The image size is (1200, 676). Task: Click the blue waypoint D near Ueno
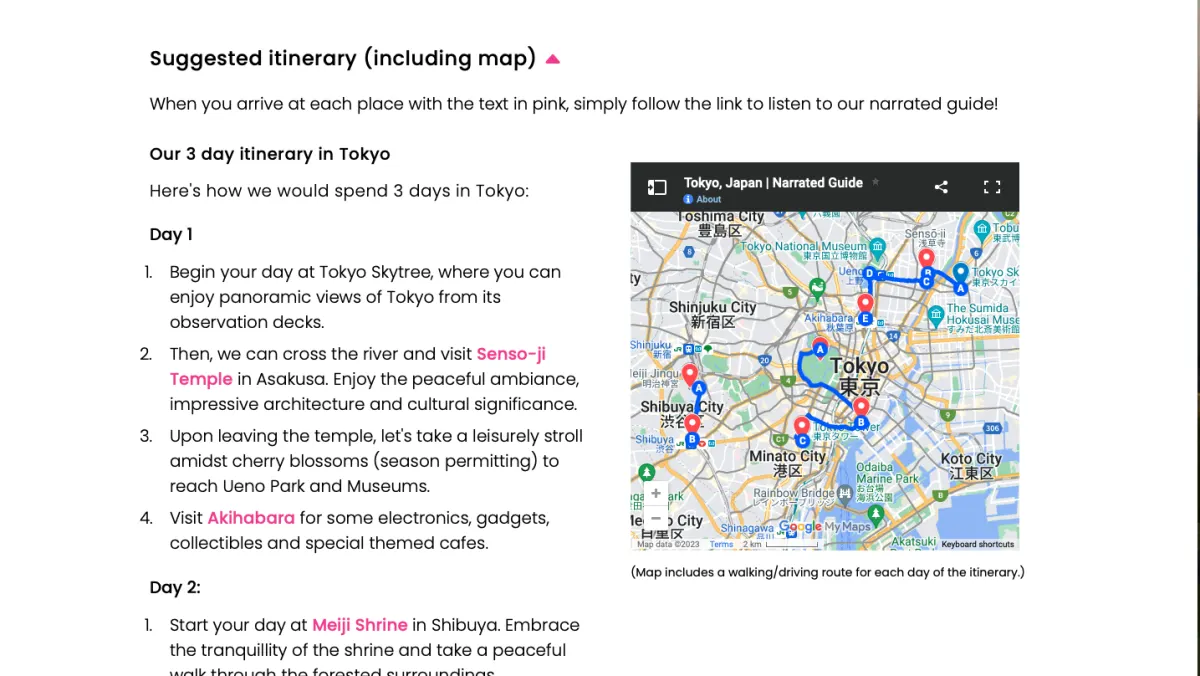(869, 273)
